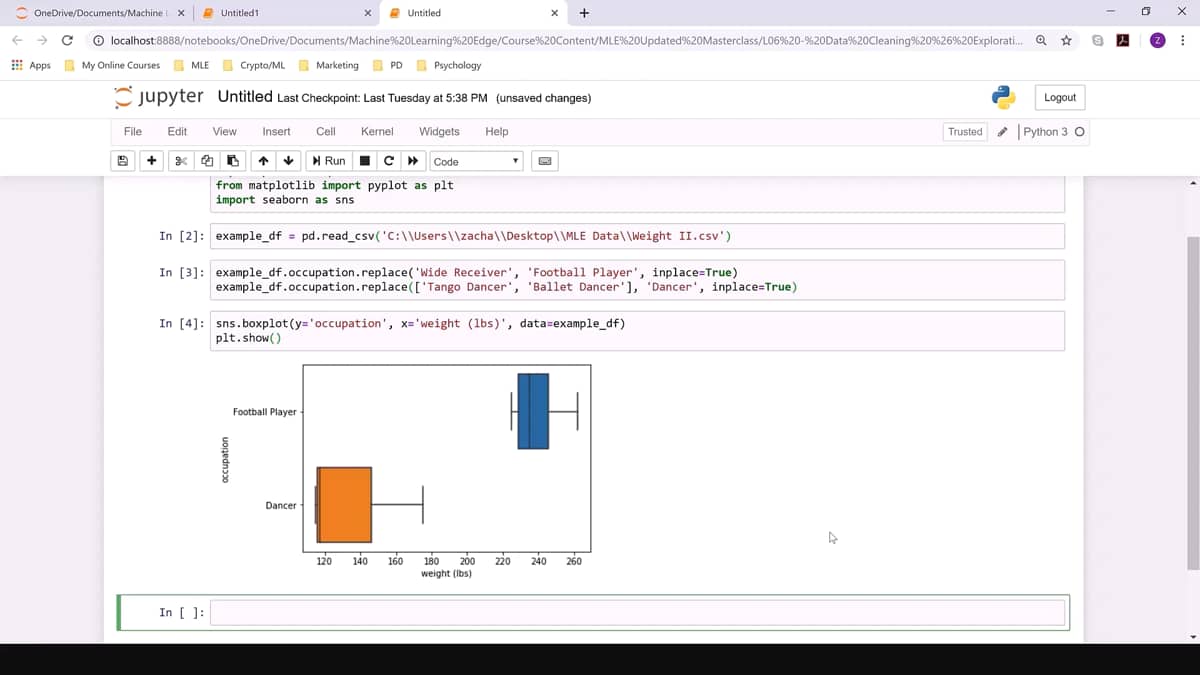The width and height of the screenshot is (1200, 675).
Task: Click inside the empty In [ ] cell
Action: point(637,612)
